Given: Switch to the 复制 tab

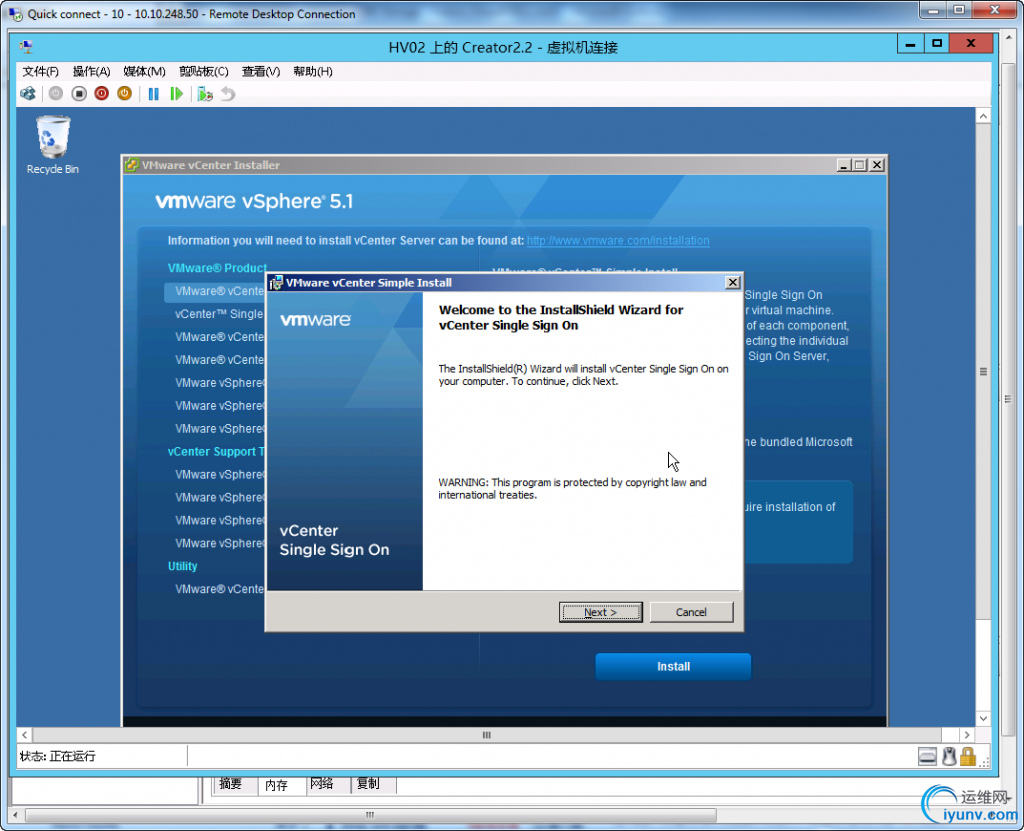Looking at the screenshot, I should [368, 784].
